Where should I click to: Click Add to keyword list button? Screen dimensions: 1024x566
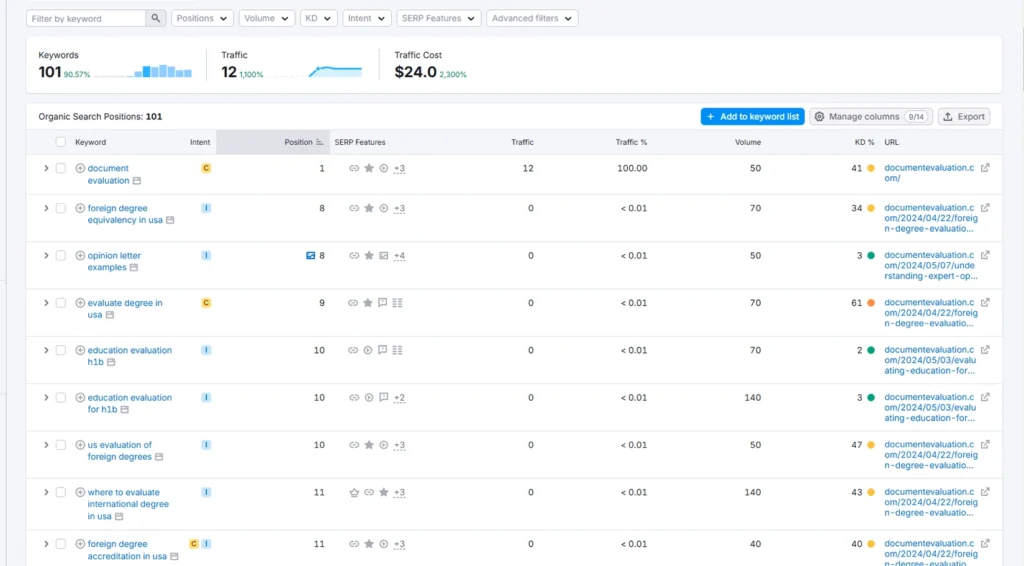pos(752,116)
